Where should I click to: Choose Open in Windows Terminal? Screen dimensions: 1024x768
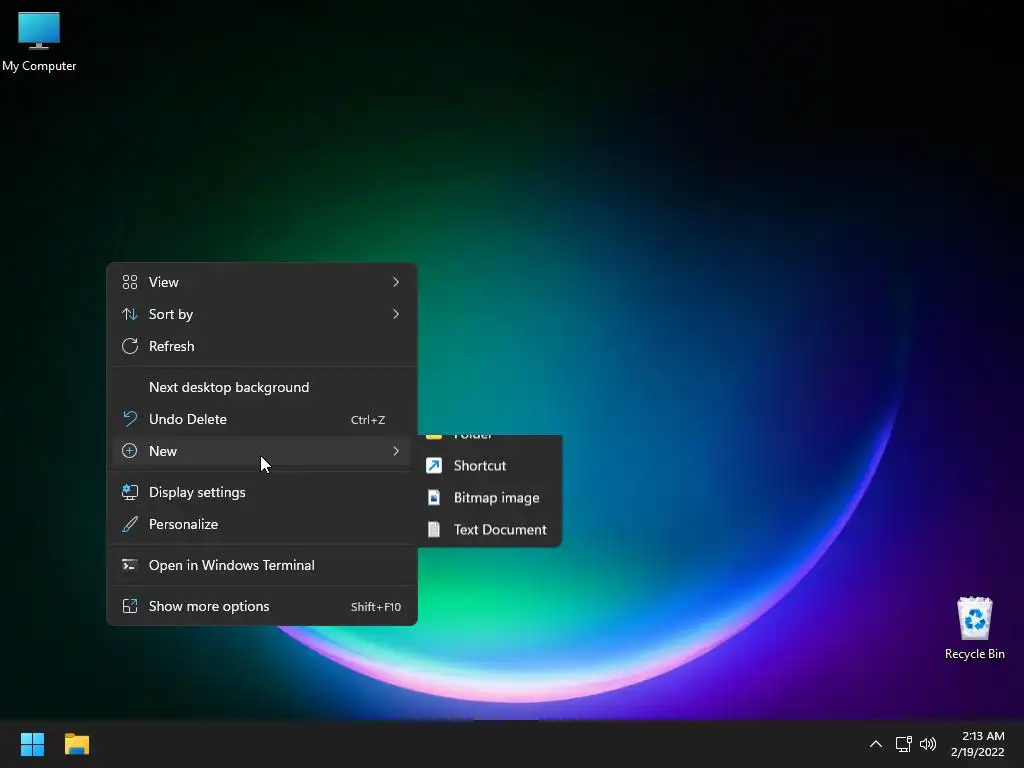click(262, 565)
